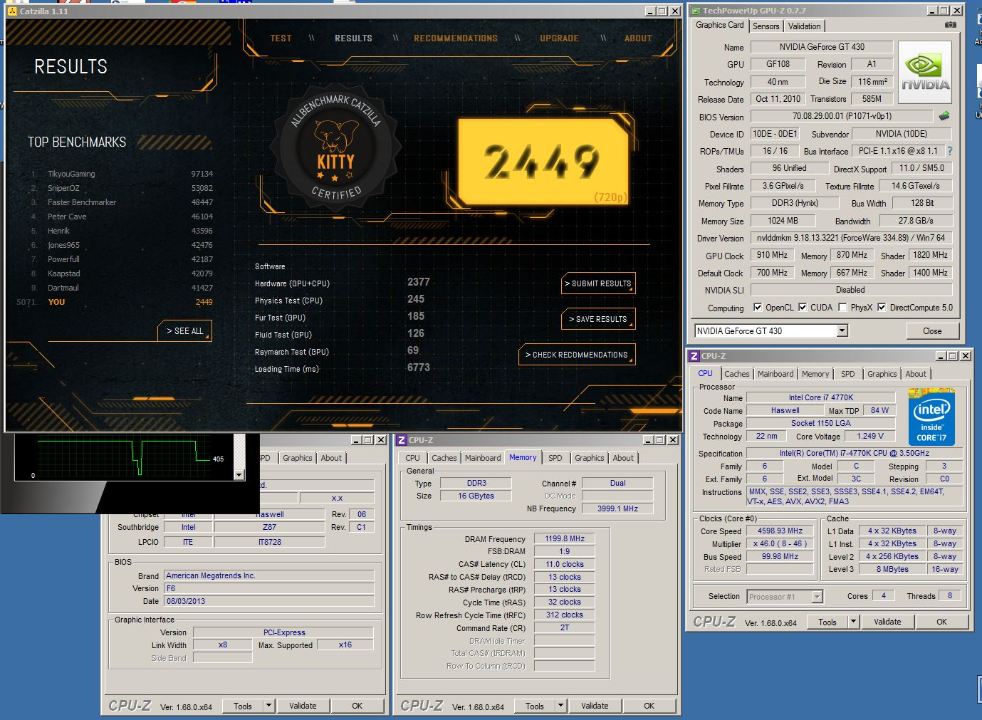Click the green monitoring graph thumbnail
The image size is (982, 720).
(x=124, y=458)
